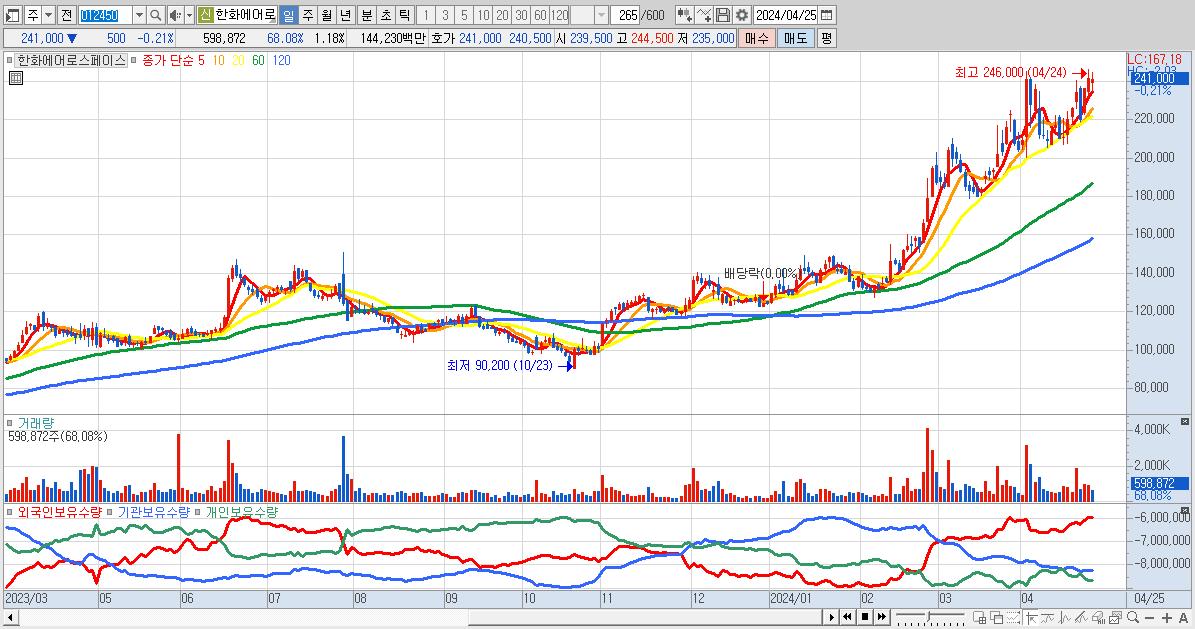Select the 초 second period tab
The height and width of the screenshot is (629, 1195).
tap(386, 15)
